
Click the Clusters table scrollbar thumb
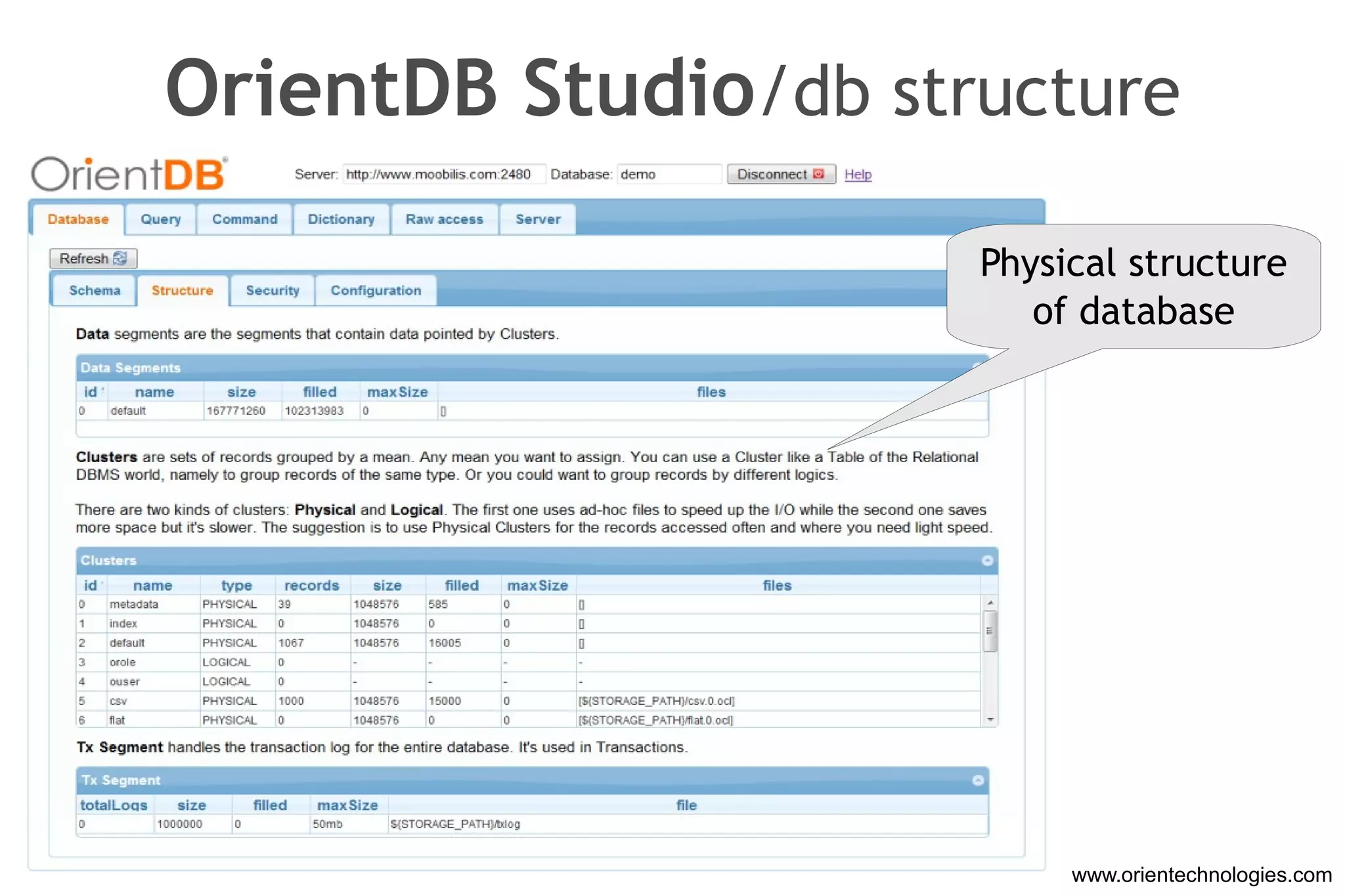click(990, 631)
